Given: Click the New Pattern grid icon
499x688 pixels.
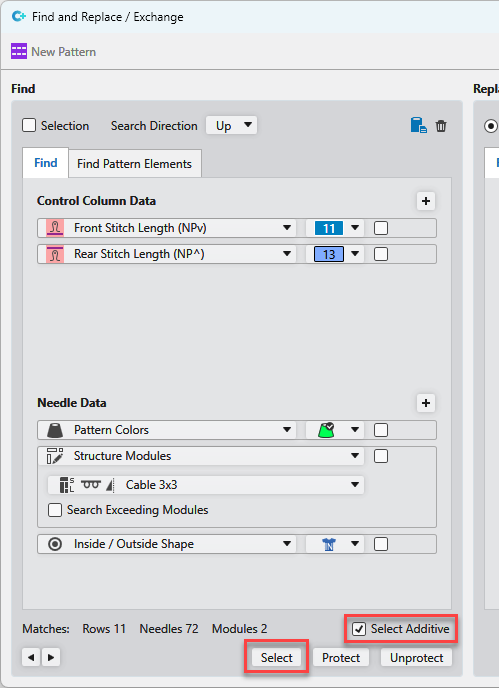Looking at the screenshot, I should [19, 51].
